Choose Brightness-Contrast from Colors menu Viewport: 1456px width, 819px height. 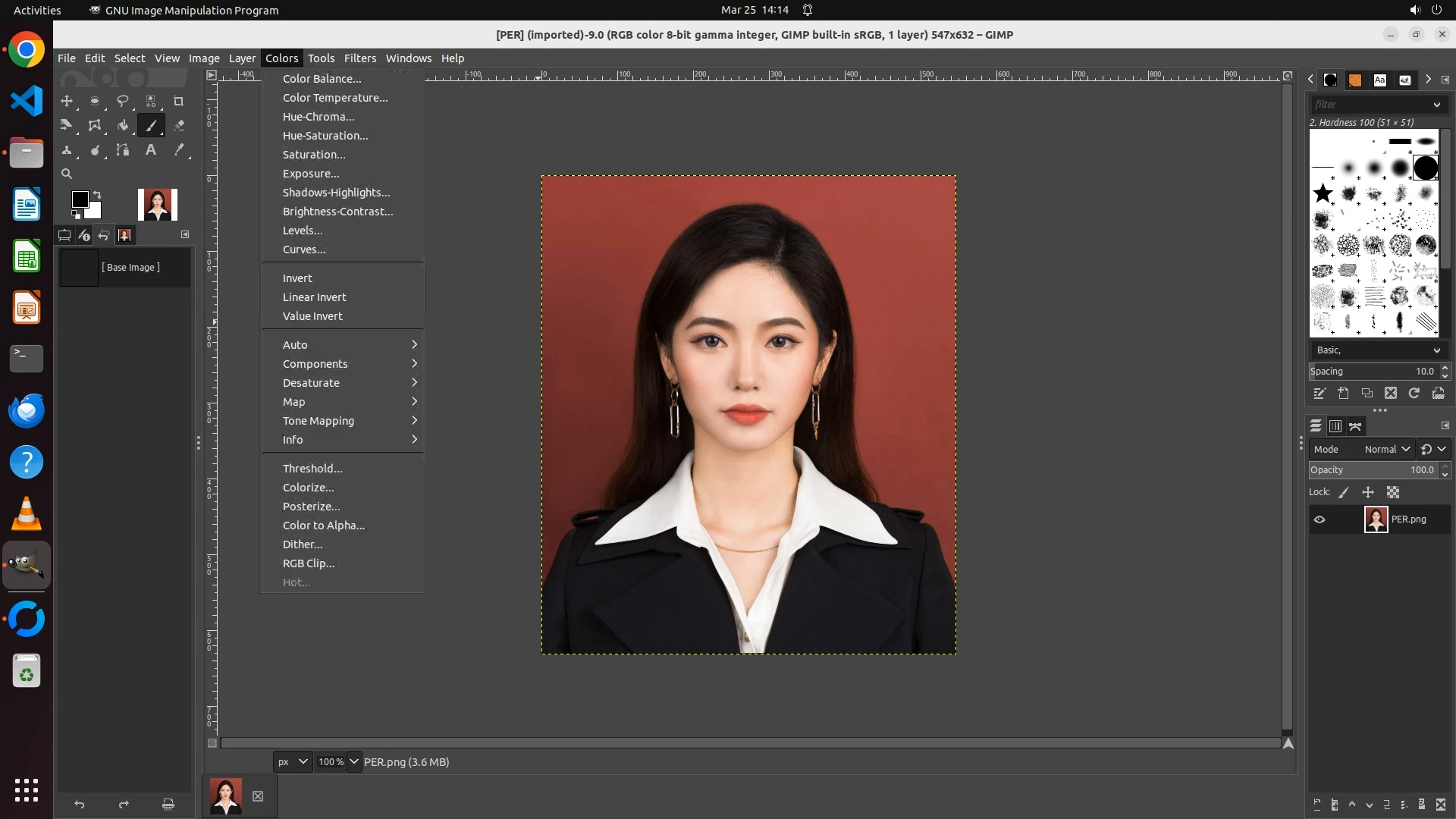[337, 212]
